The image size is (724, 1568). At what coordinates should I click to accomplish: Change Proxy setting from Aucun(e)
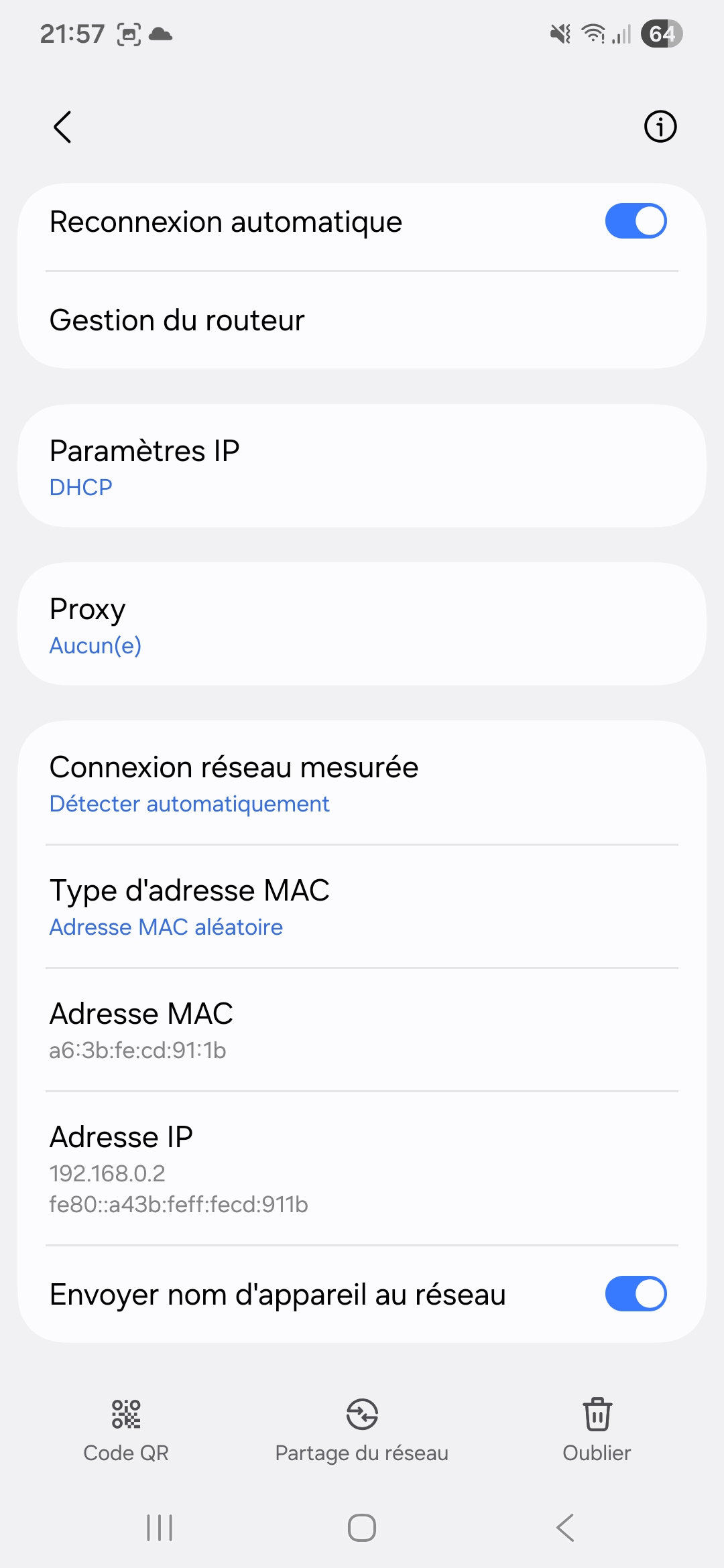pos(362,625)
